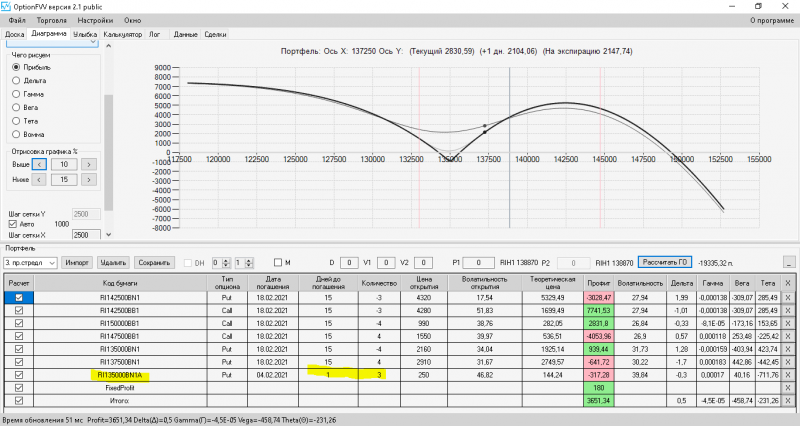Uncheck Расчет for RI150000BB1 row
The image size is (800, 426).
point(19,323)
